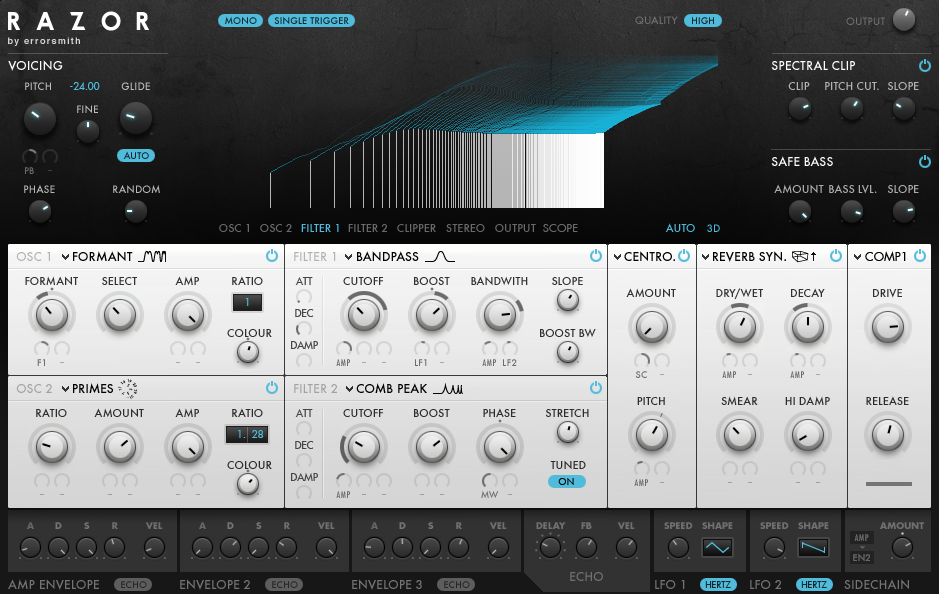
Task: Toggle OSC 2 power icon
Action: (x=272, y=387)
